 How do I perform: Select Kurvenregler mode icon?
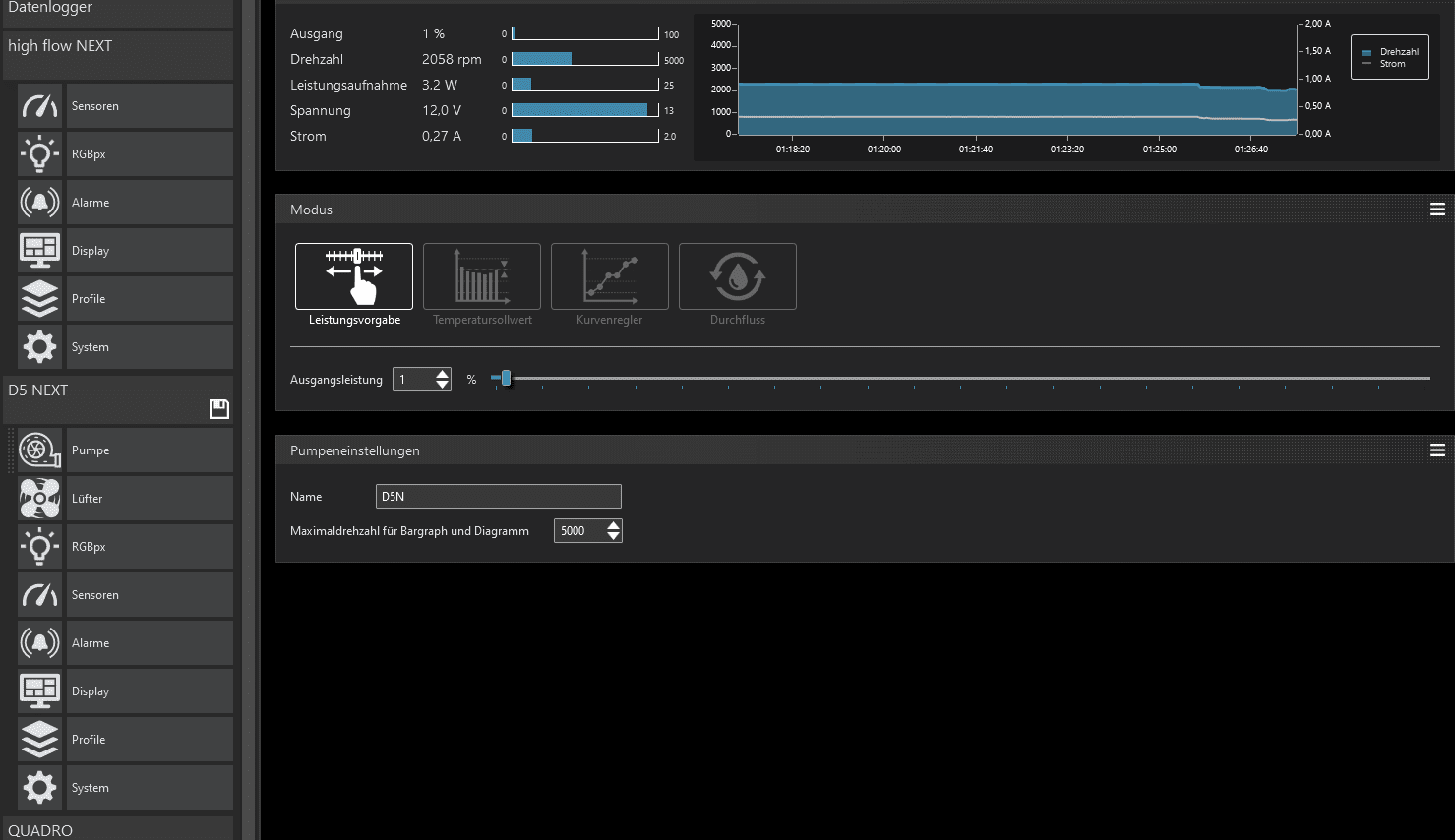click(x=610, y=276)
